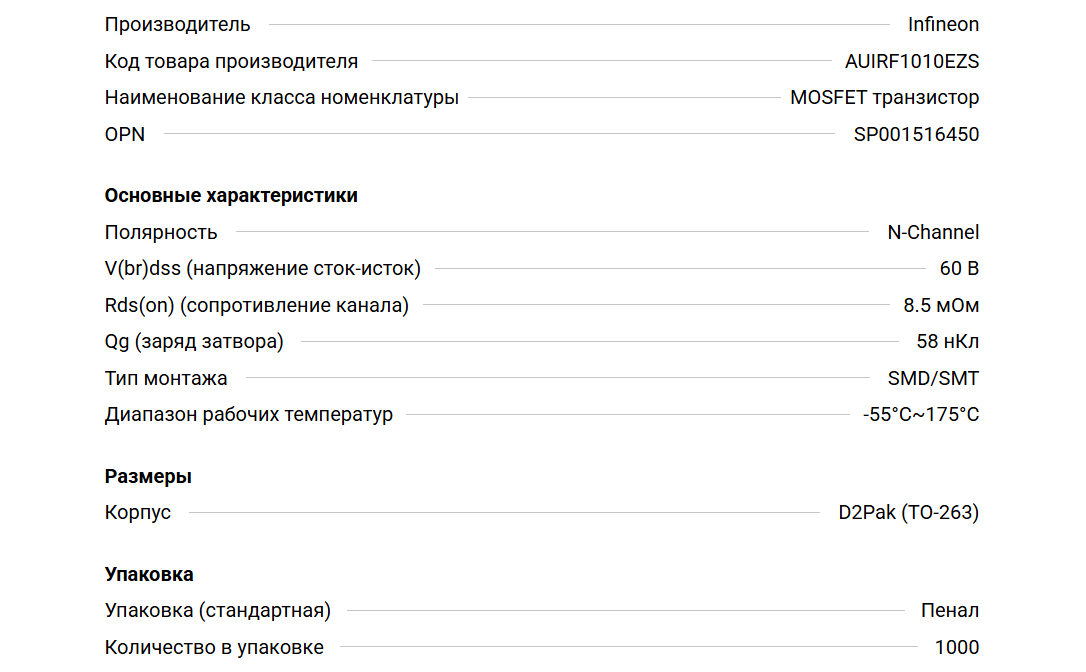Click the Код товара производителя label

231,62
